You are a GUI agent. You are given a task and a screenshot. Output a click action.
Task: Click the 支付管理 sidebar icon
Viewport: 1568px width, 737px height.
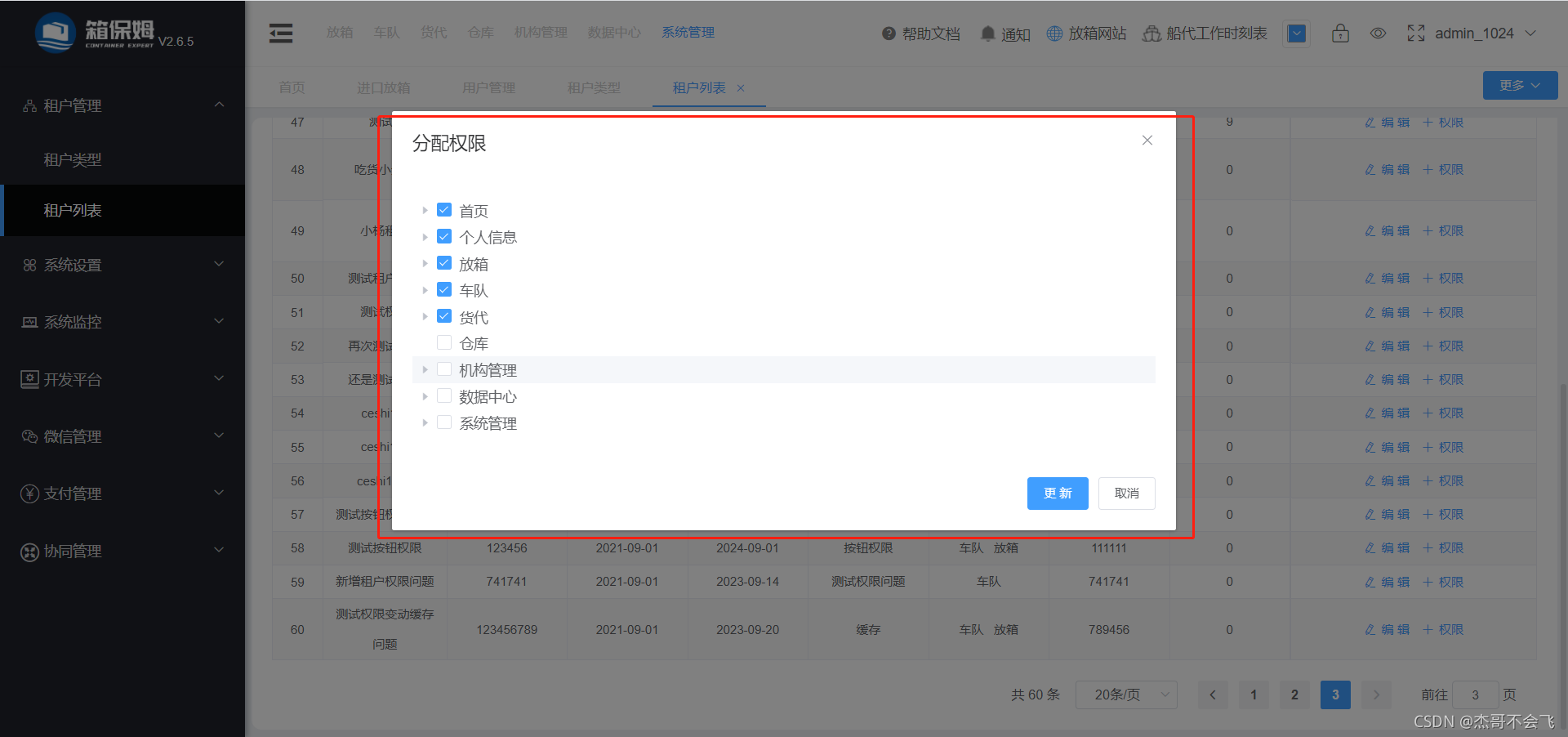[x=30, y=494]
